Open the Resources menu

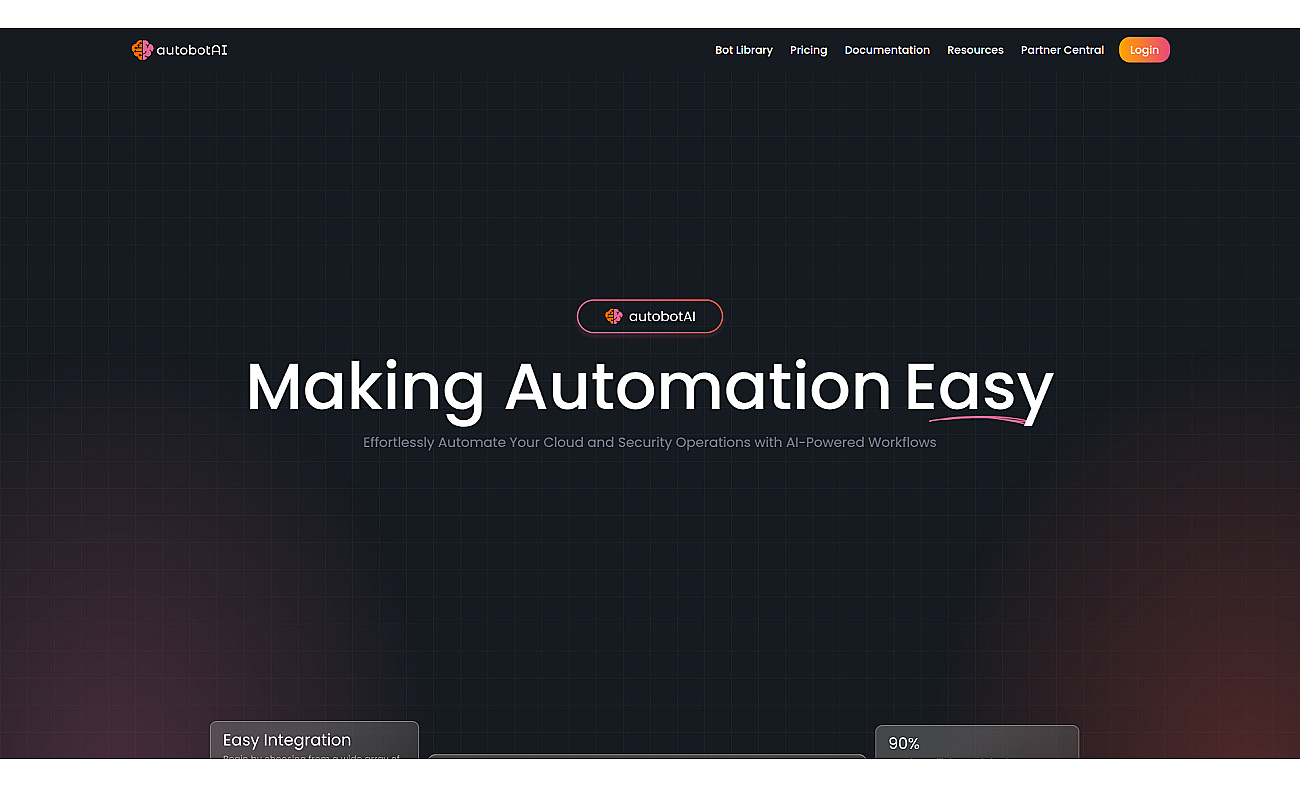click(x=975, y=50)
